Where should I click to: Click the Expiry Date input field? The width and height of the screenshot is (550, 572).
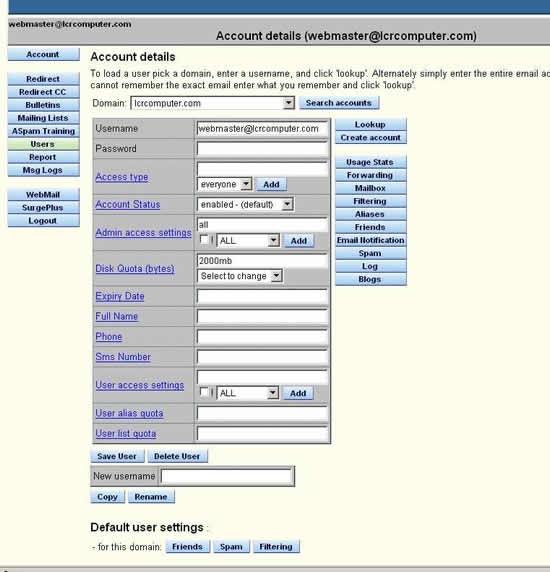click(262, 296)
